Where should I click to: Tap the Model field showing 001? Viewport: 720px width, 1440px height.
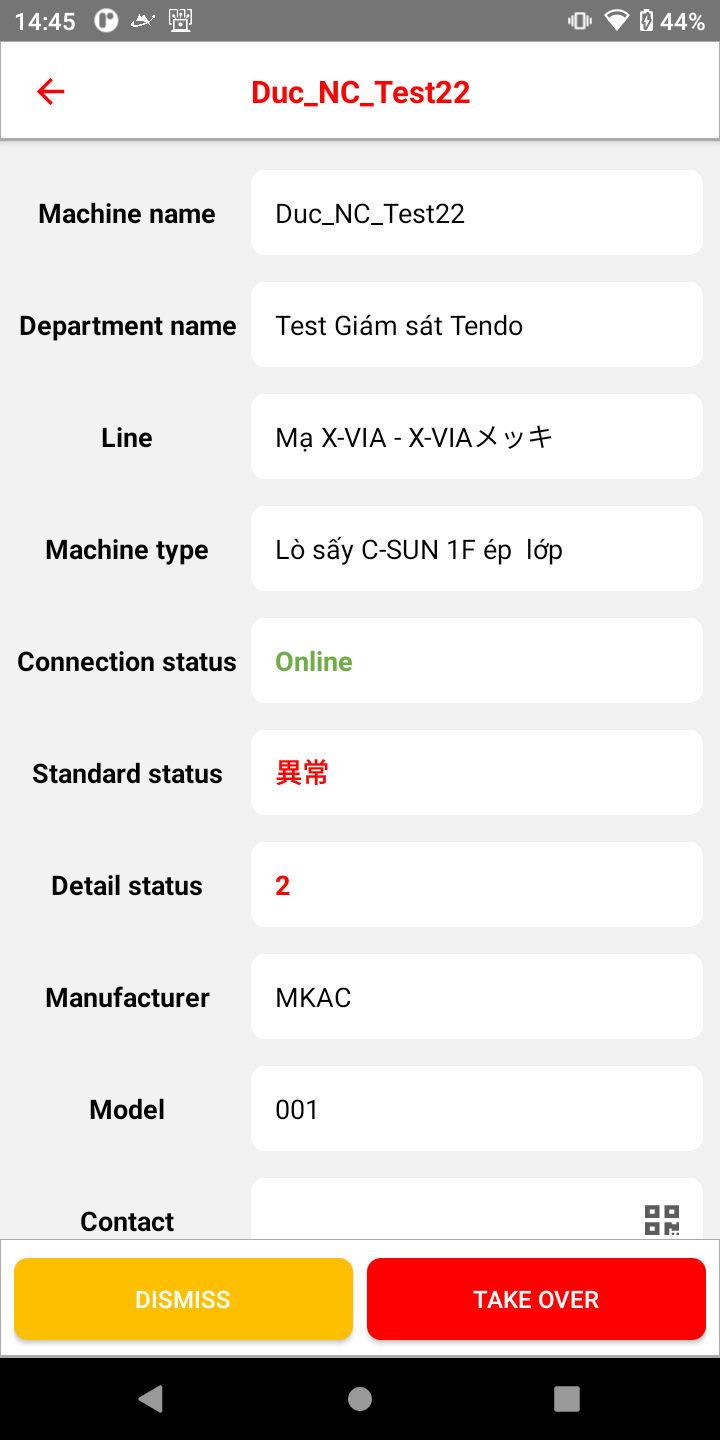[x=476, y=1109]
